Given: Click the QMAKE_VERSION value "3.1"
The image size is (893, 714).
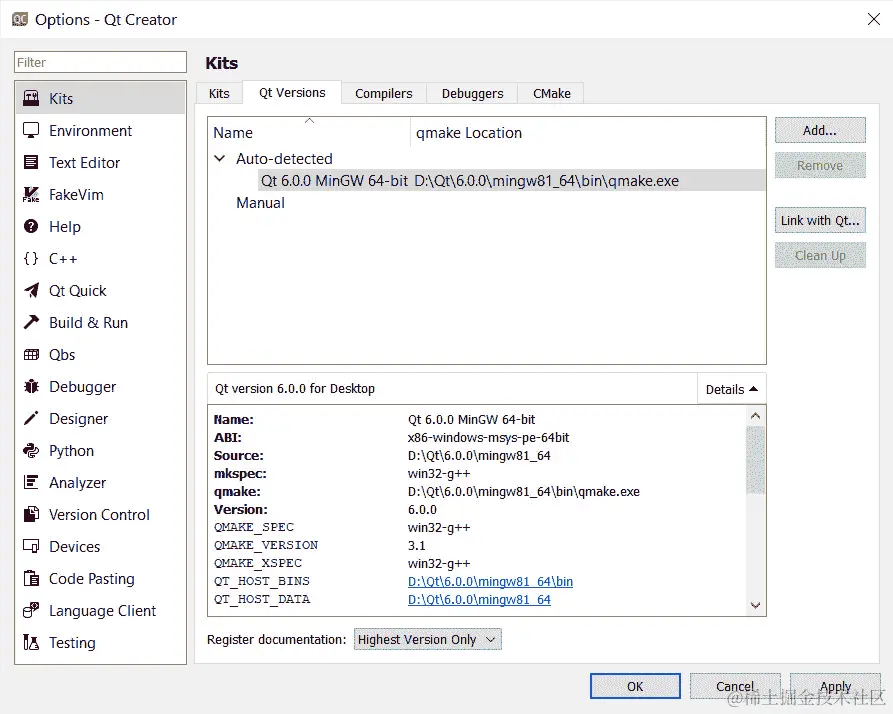Looking at the screenshot, I should click(416, 545).
